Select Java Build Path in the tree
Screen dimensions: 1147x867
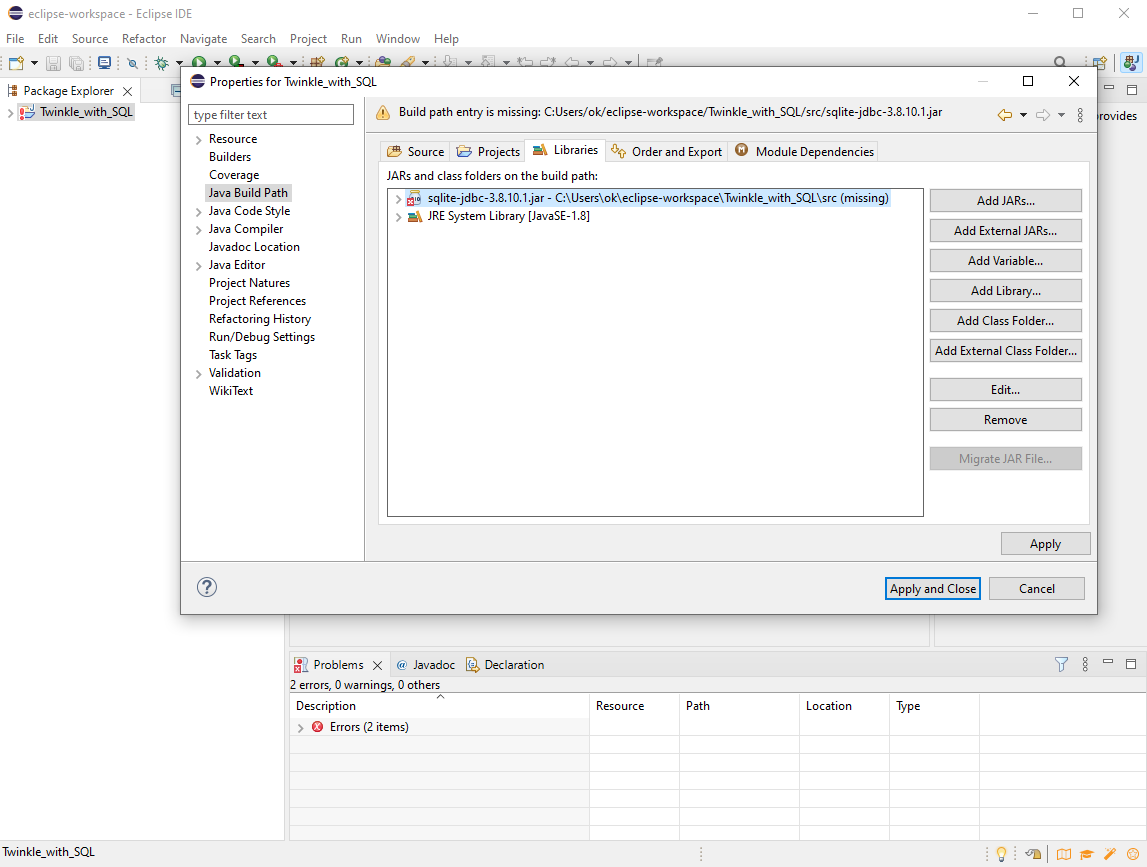248,192
